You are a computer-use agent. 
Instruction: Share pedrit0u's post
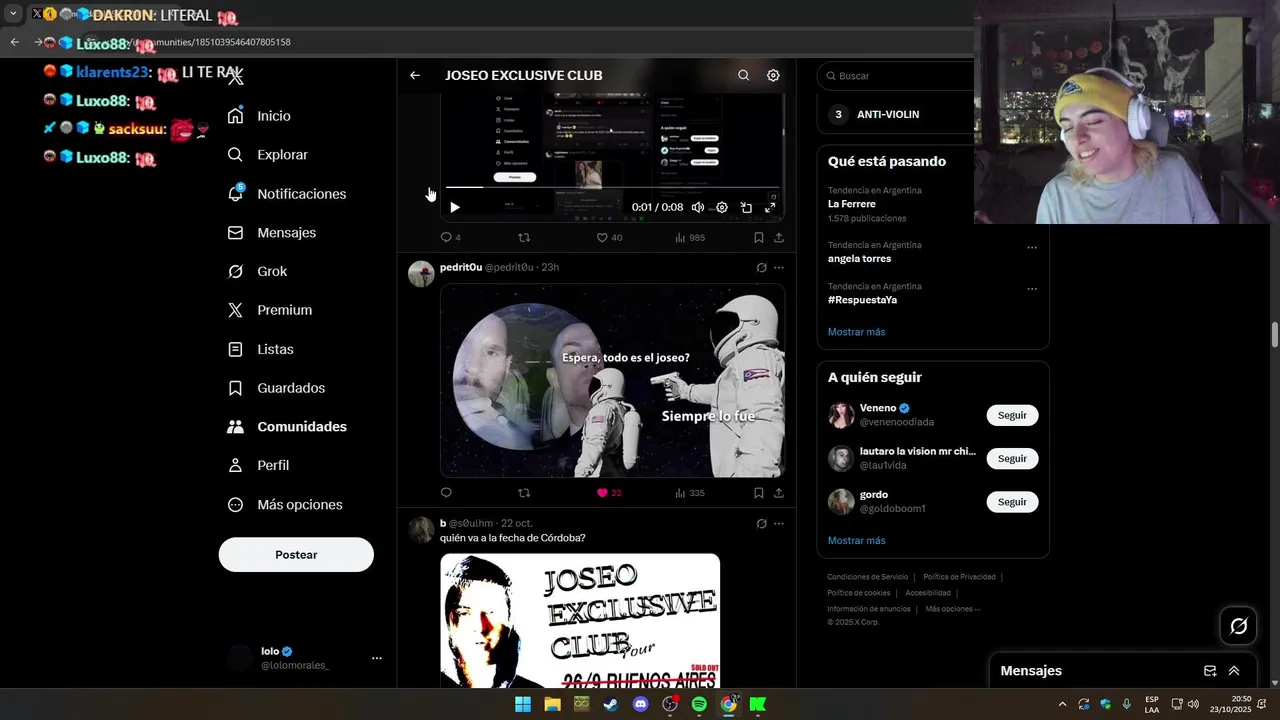(779, 492)
